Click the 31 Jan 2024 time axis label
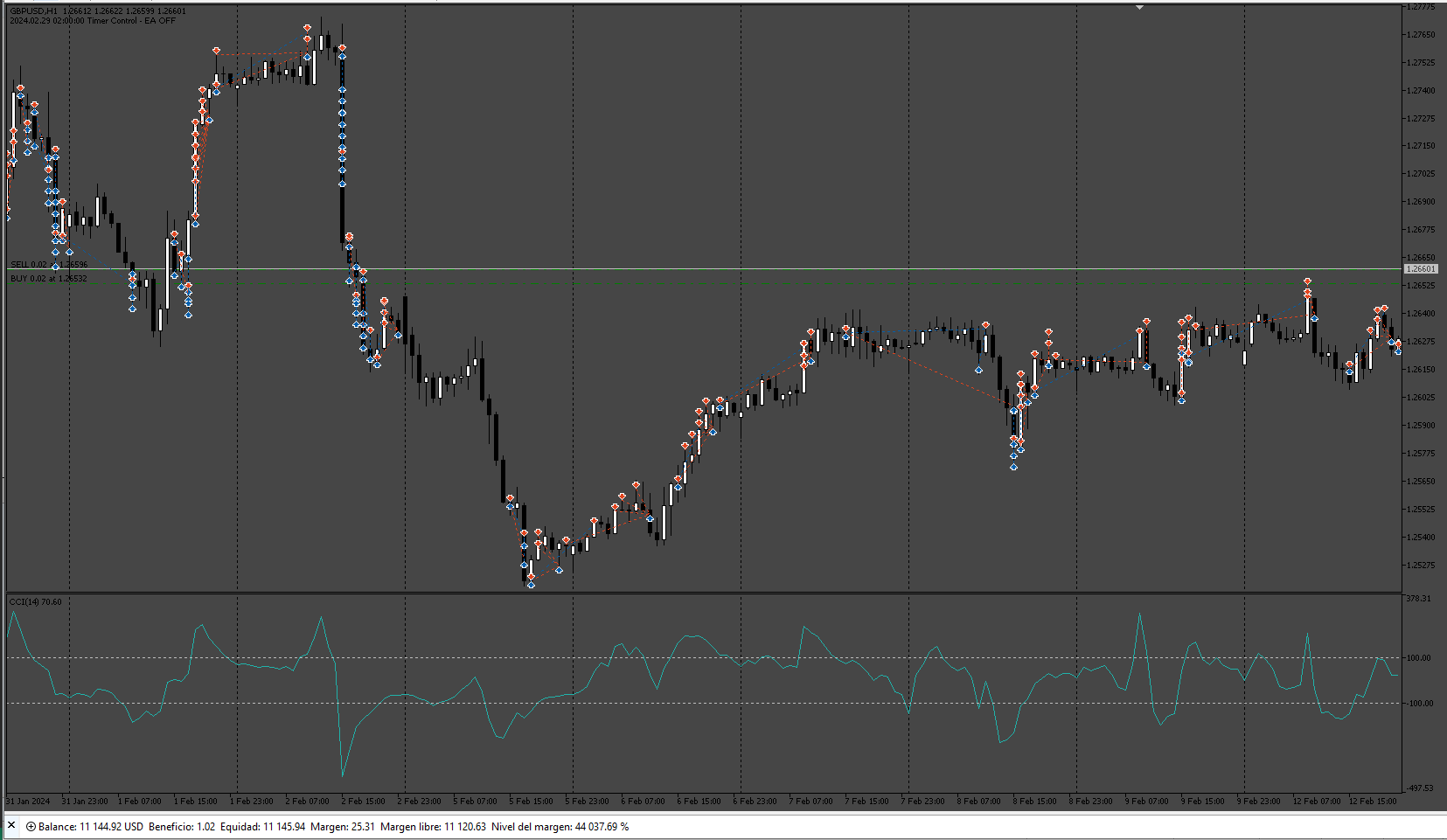This screenshot has height=840, width=1447. [x=28, y=801]
